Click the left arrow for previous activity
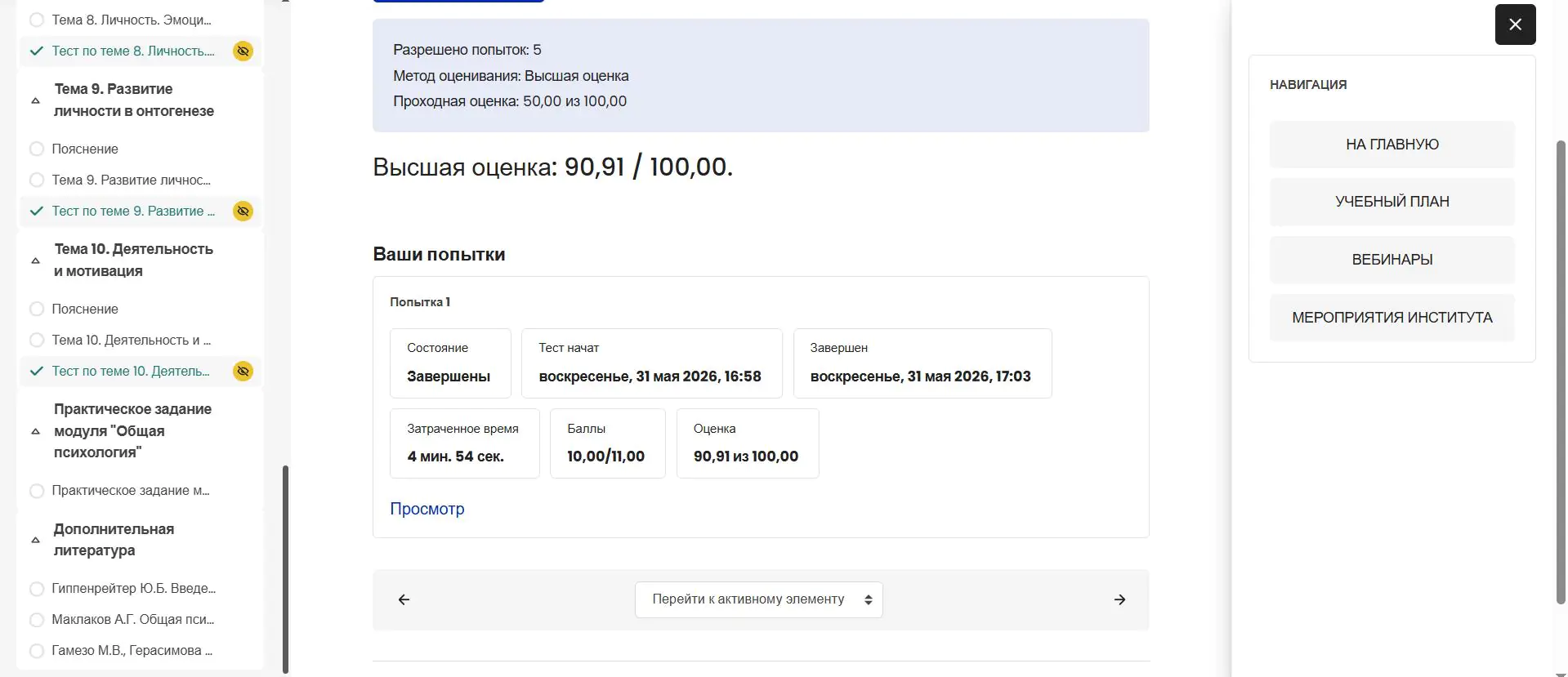The height and width of the screenshot is (677, 1568). [x=404, y=599]
